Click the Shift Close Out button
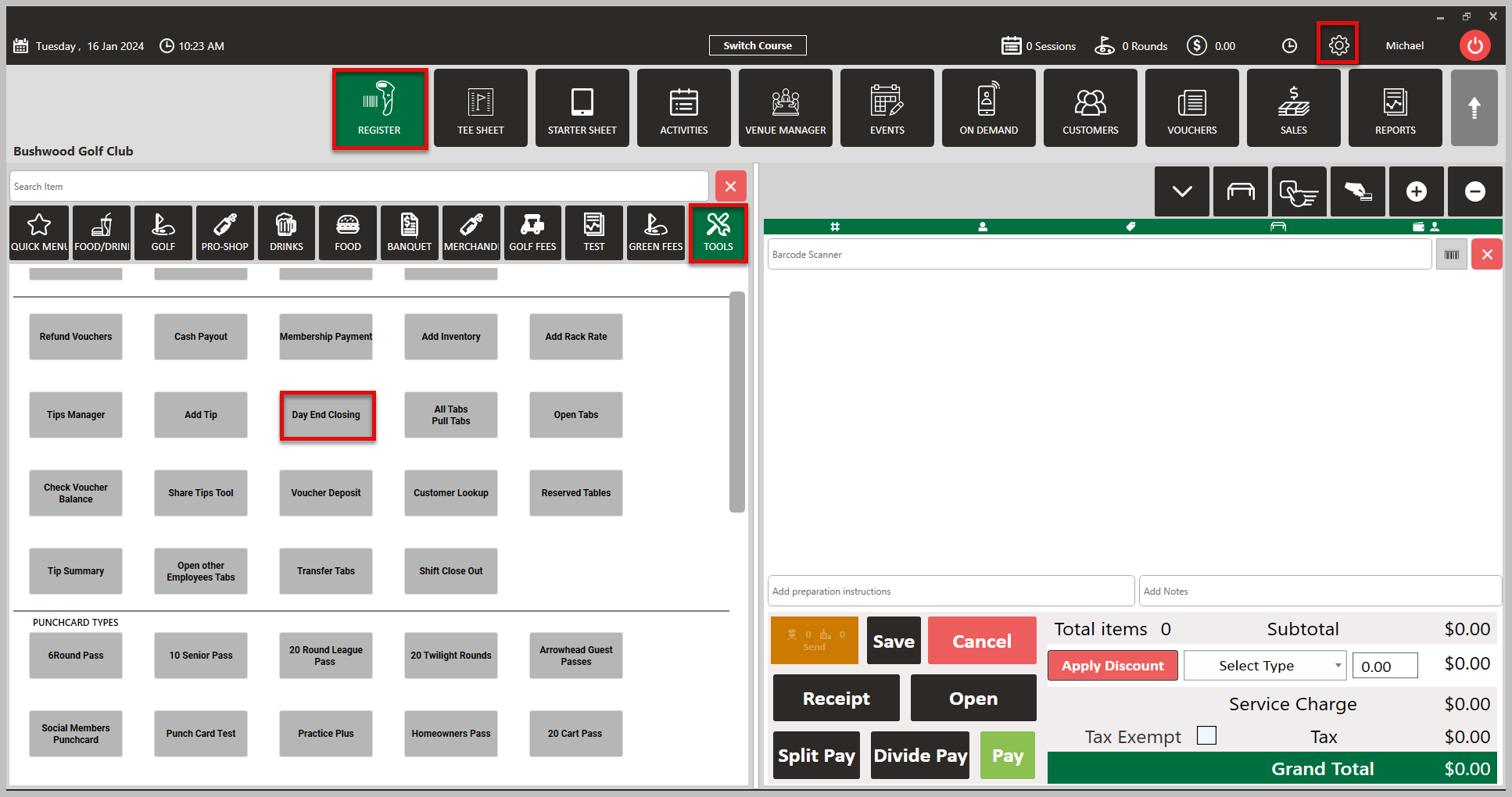 point(451,571)
